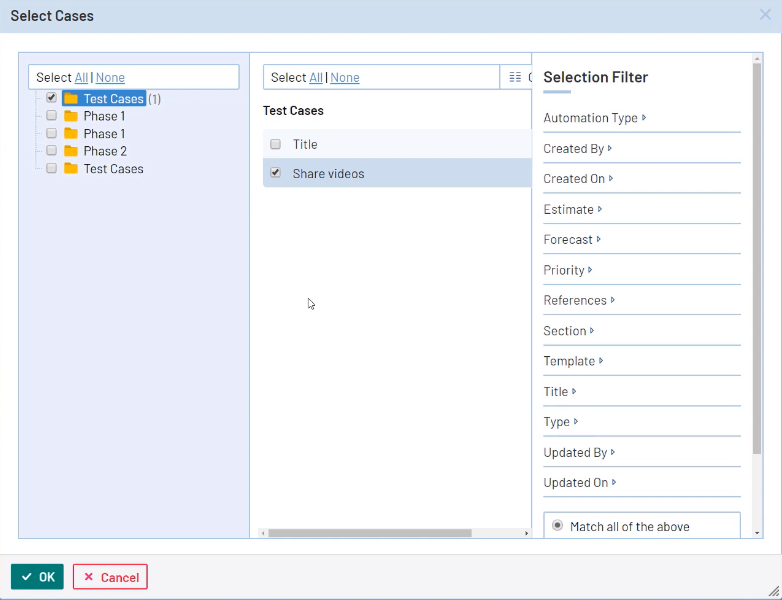Click the folder icon of highlighted Test Cases (1)

point(71,99)
